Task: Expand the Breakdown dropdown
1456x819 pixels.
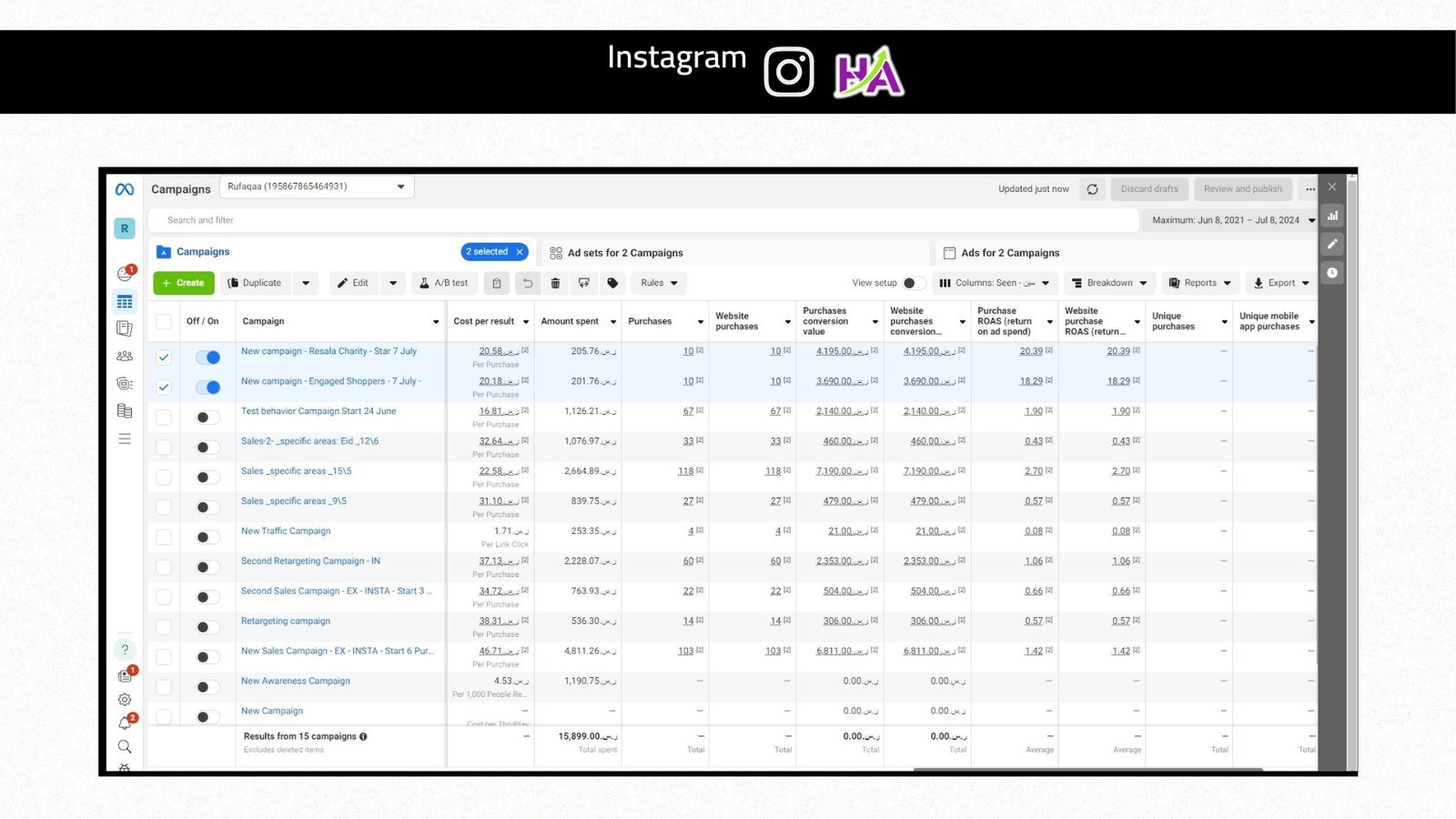Action: pyautogui.click(x=1109, y=283)
